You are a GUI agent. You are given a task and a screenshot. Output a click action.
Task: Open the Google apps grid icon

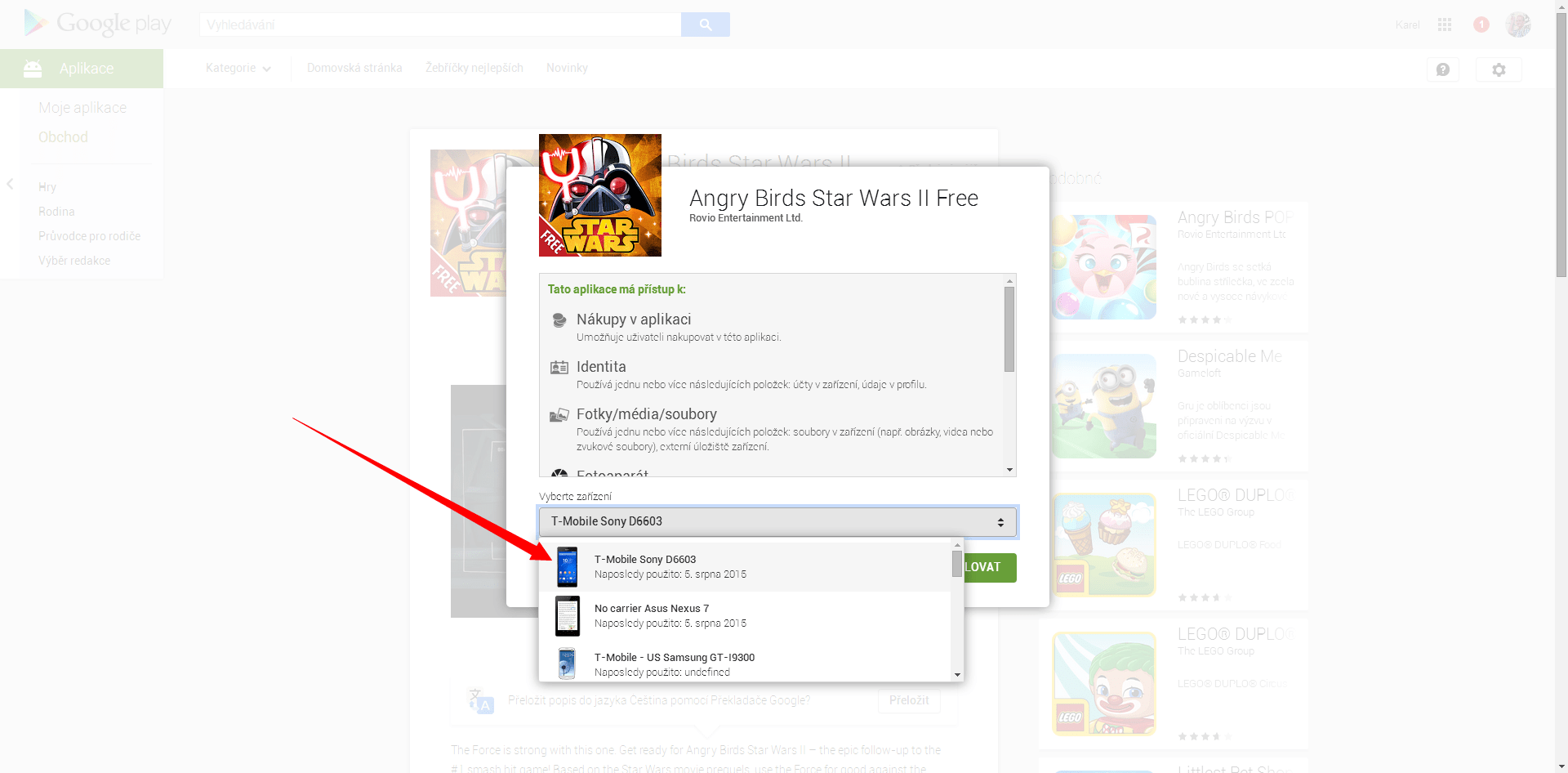(x=1445, y=25)
